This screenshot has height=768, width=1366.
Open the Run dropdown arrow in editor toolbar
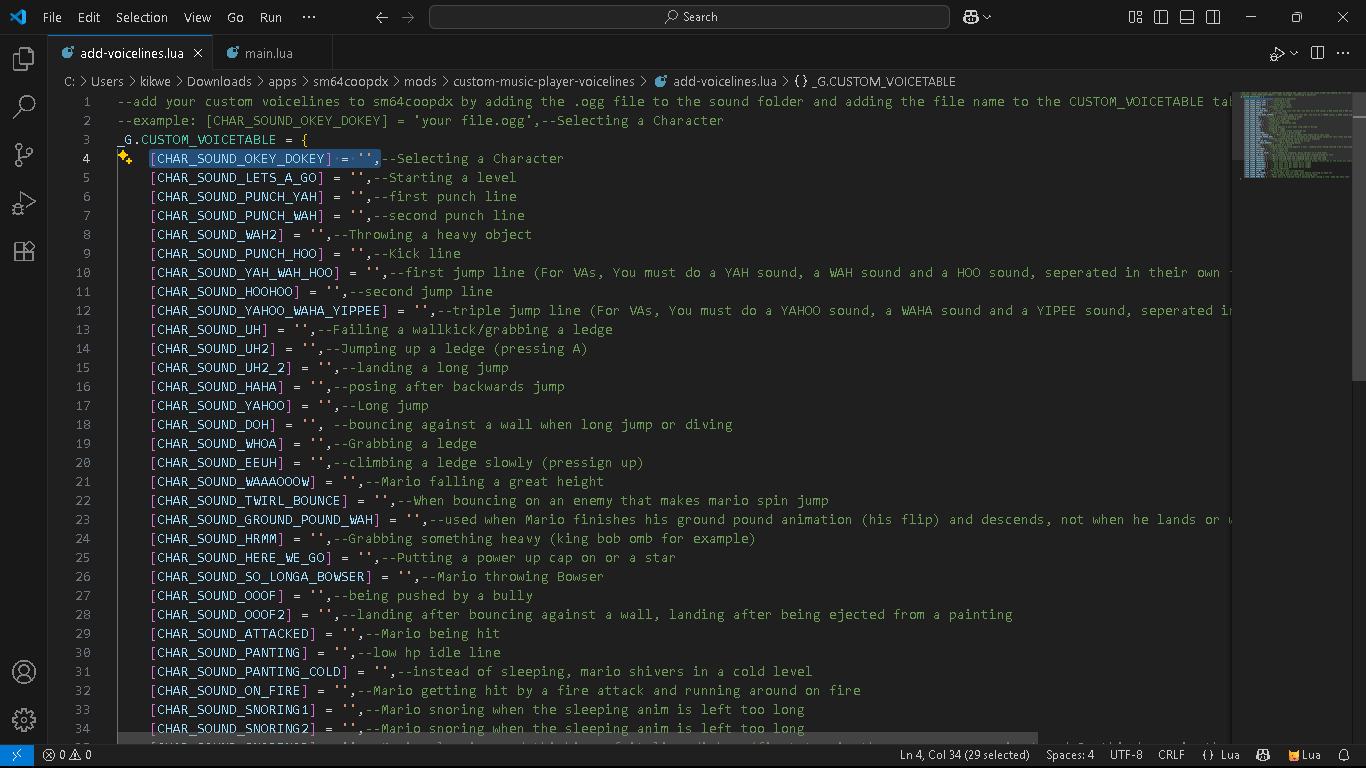(x=1294, y=53)
